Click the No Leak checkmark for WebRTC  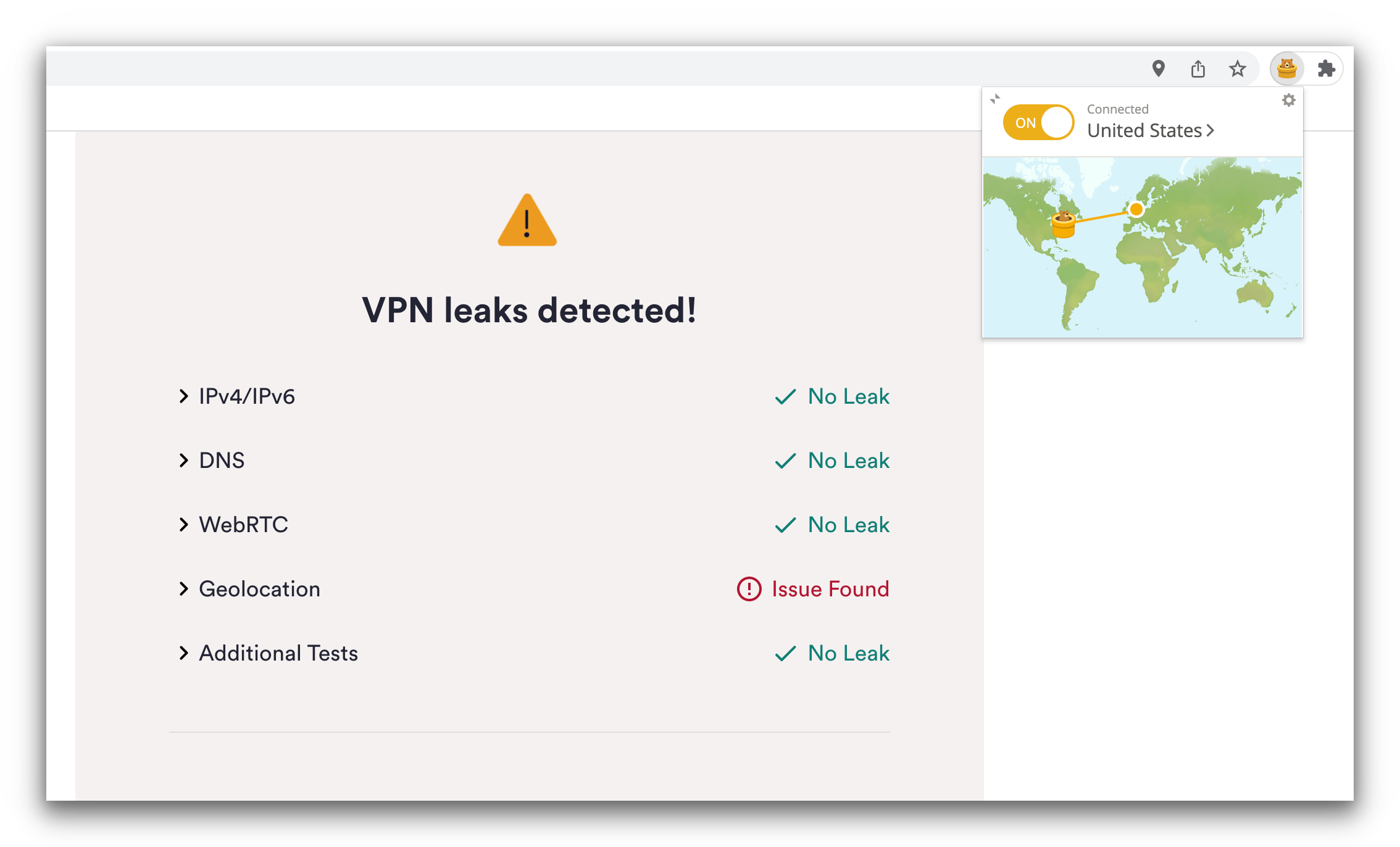click(787, 524)
